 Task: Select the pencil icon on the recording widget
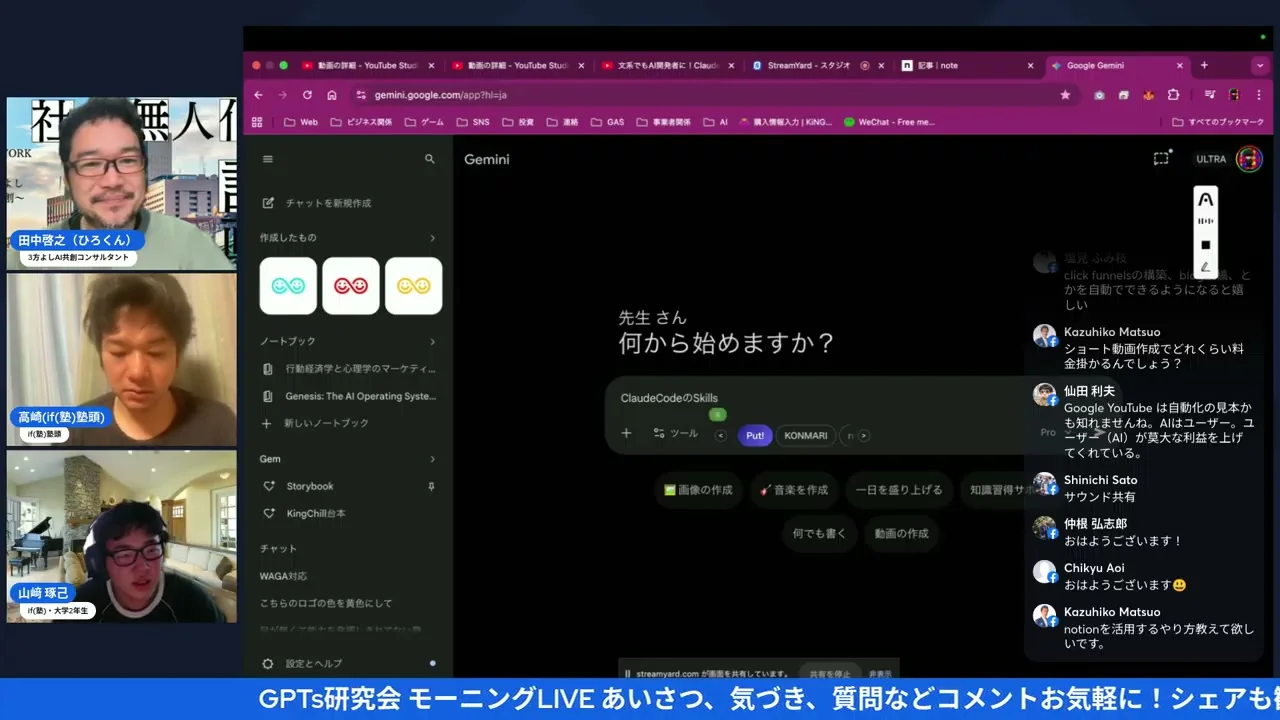1205,267
